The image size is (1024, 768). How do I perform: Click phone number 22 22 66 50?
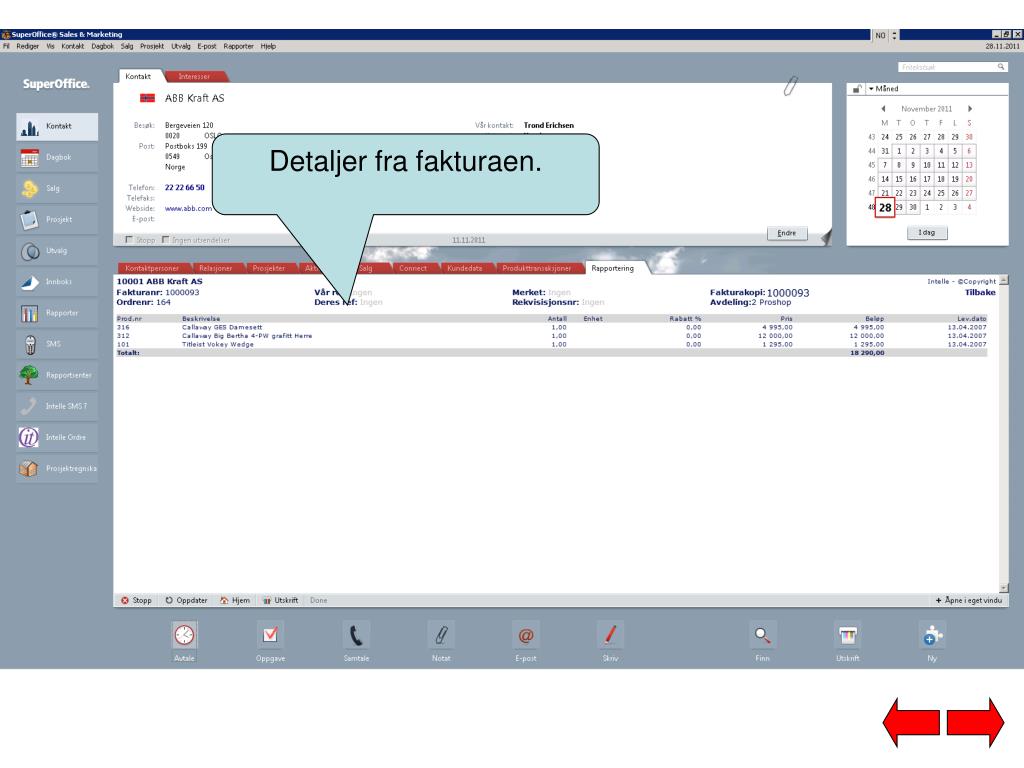185,187
